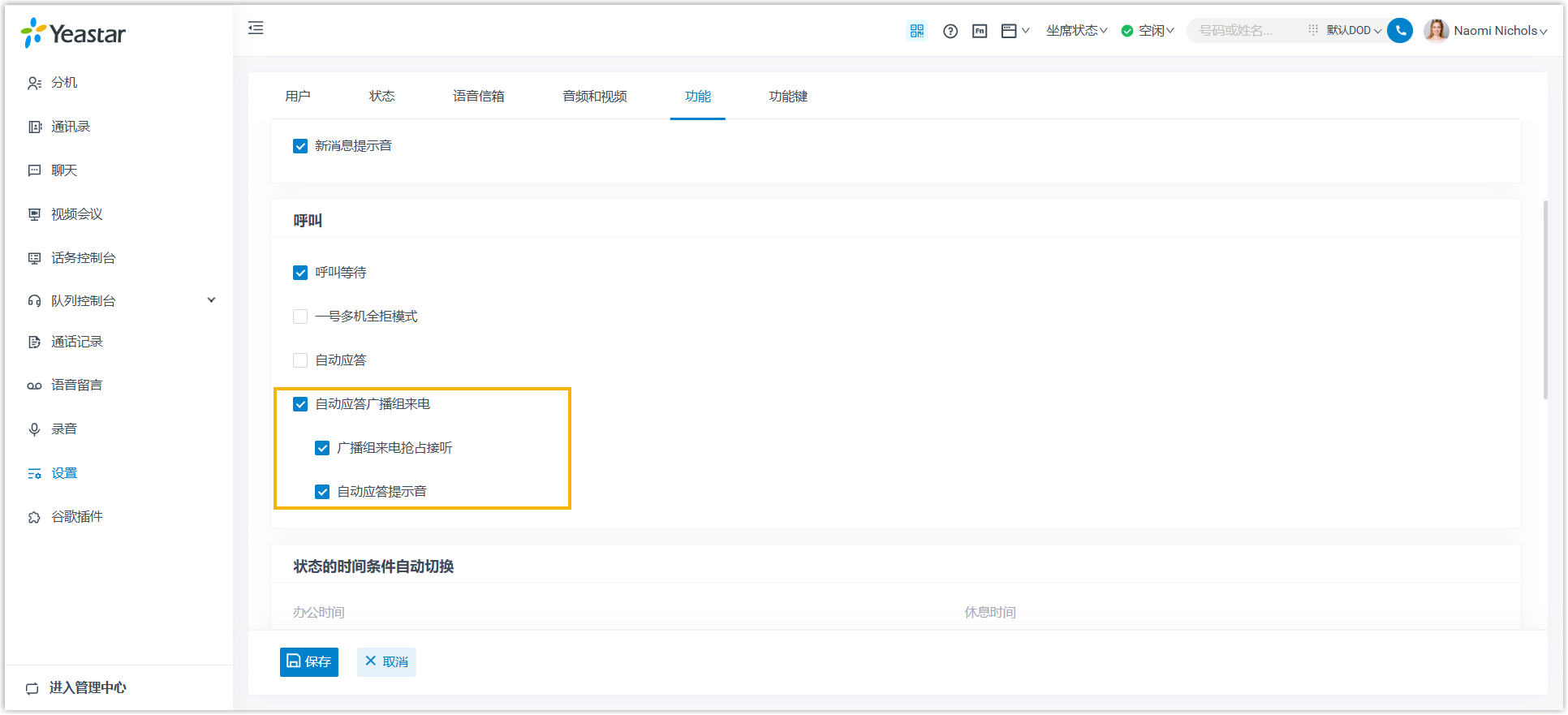This screenshot has width=1568, height=715.
Task: Collapse the sidebar with the menu fold icon
Action: point(256,28)
